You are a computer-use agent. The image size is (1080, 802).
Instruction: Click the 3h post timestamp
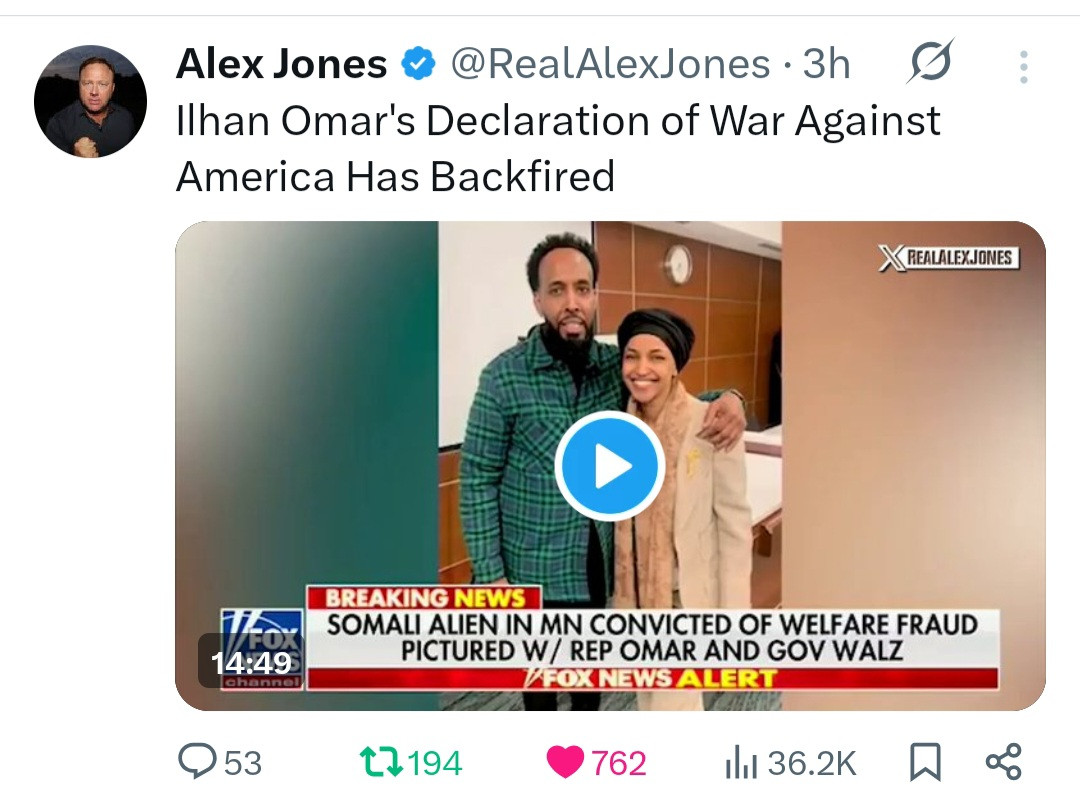click(x=827, y=64)
